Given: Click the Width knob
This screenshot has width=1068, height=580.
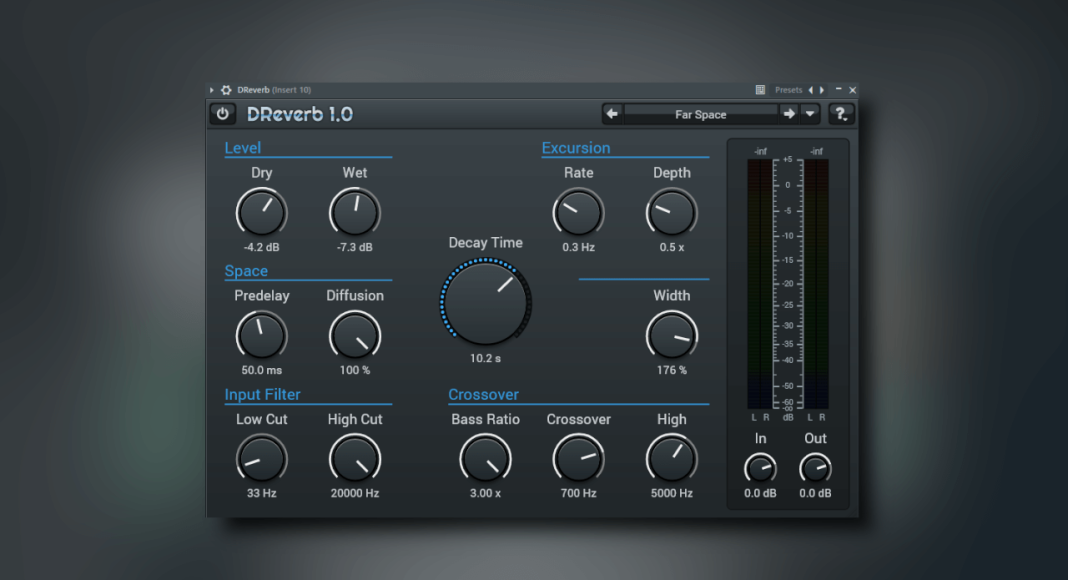Looking at the screenshot, I should click(x=671, y=335).
